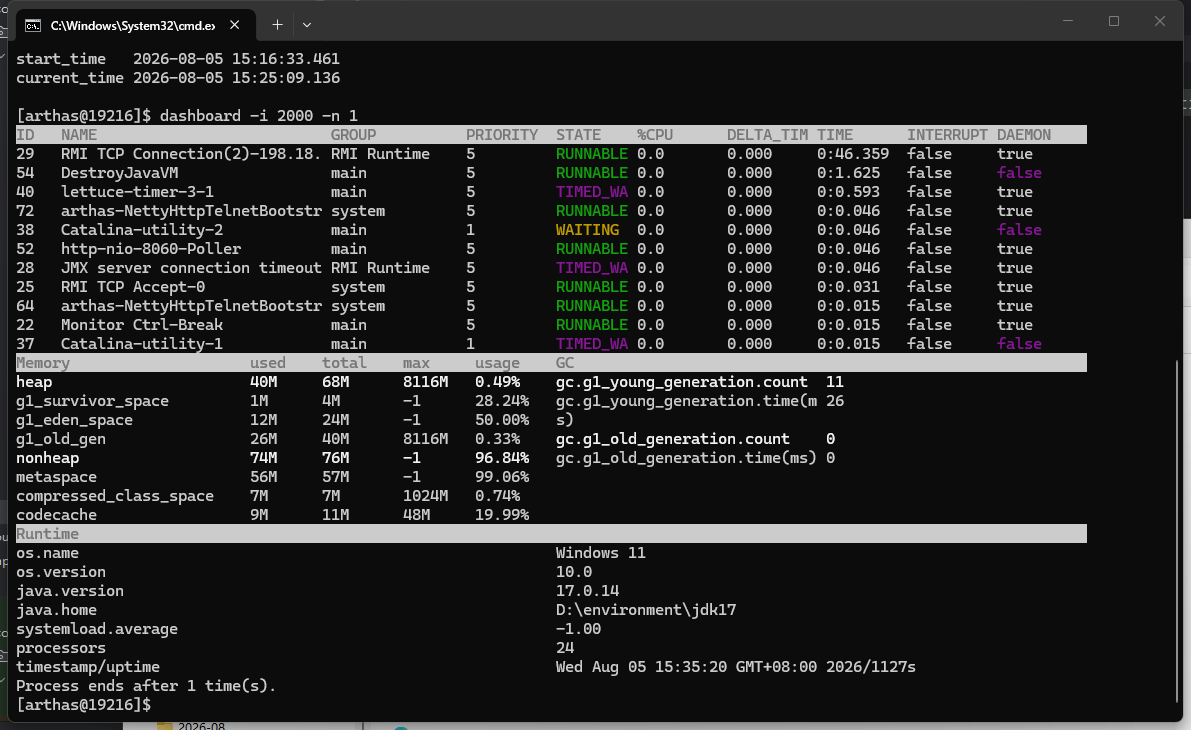Image resolution: width=1191 pixels, height=730 pixels.
Task: Click the heap memory row label
Action: [x=34, y=381]
